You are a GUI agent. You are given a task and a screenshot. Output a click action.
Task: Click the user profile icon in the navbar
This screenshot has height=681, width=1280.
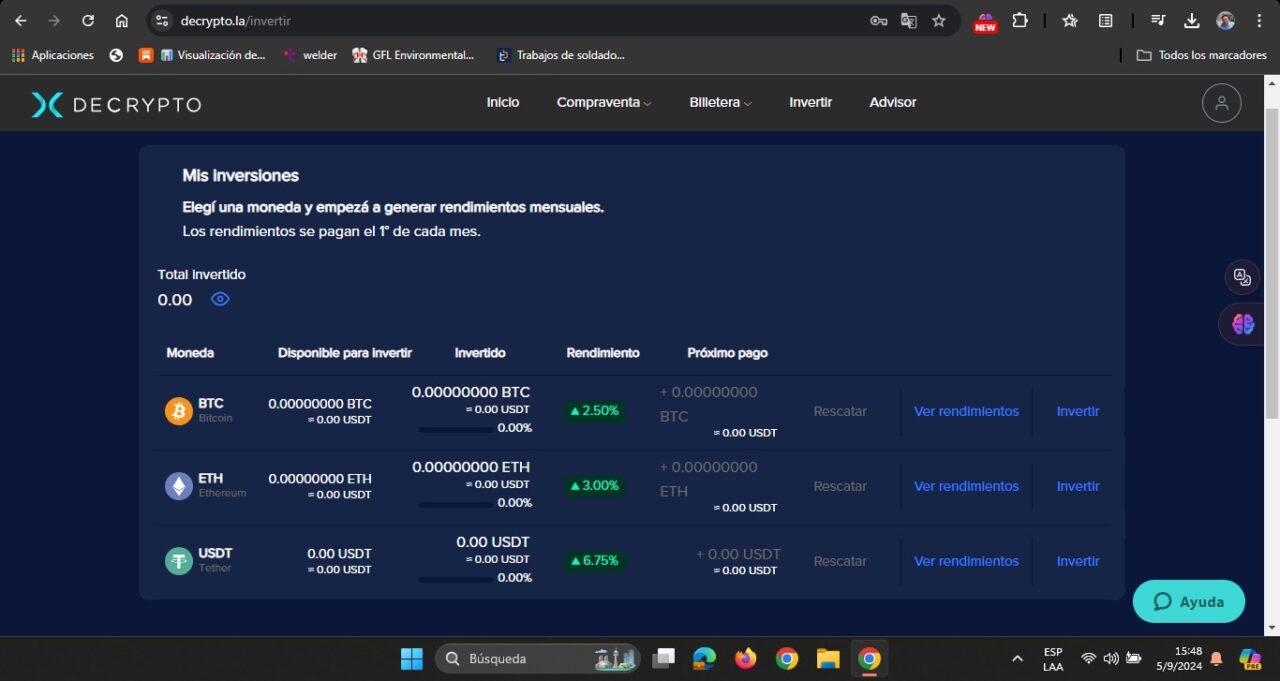(1221, 102)
